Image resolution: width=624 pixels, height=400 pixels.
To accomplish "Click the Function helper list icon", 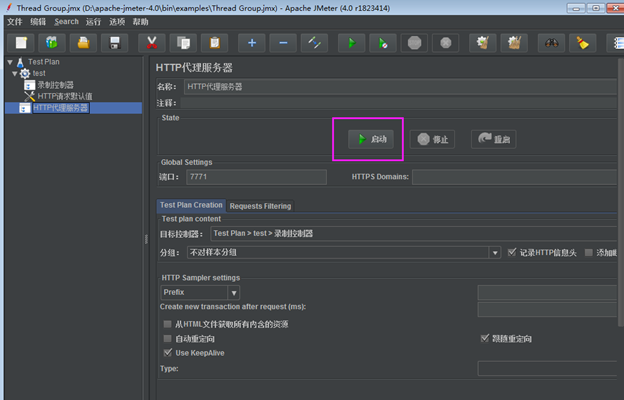I will click(615, 43).
